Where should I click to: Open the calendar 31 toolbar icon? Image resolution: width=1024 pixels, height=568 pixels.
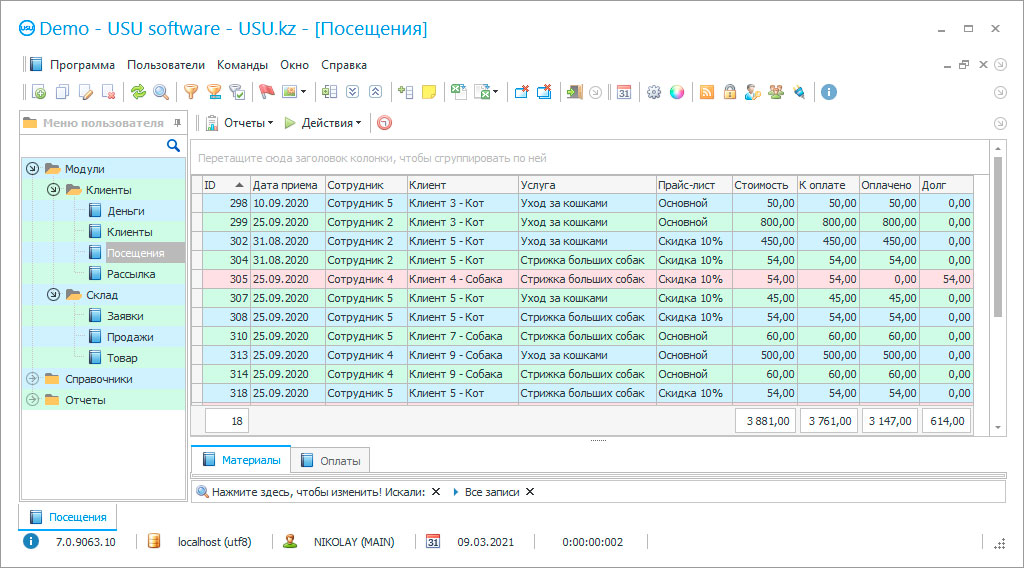(x=624, y=92)
